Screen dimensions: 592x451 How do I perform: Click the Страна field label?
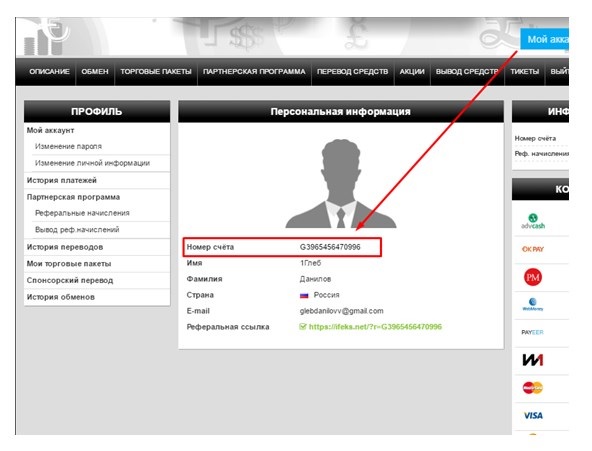(200, 295)
